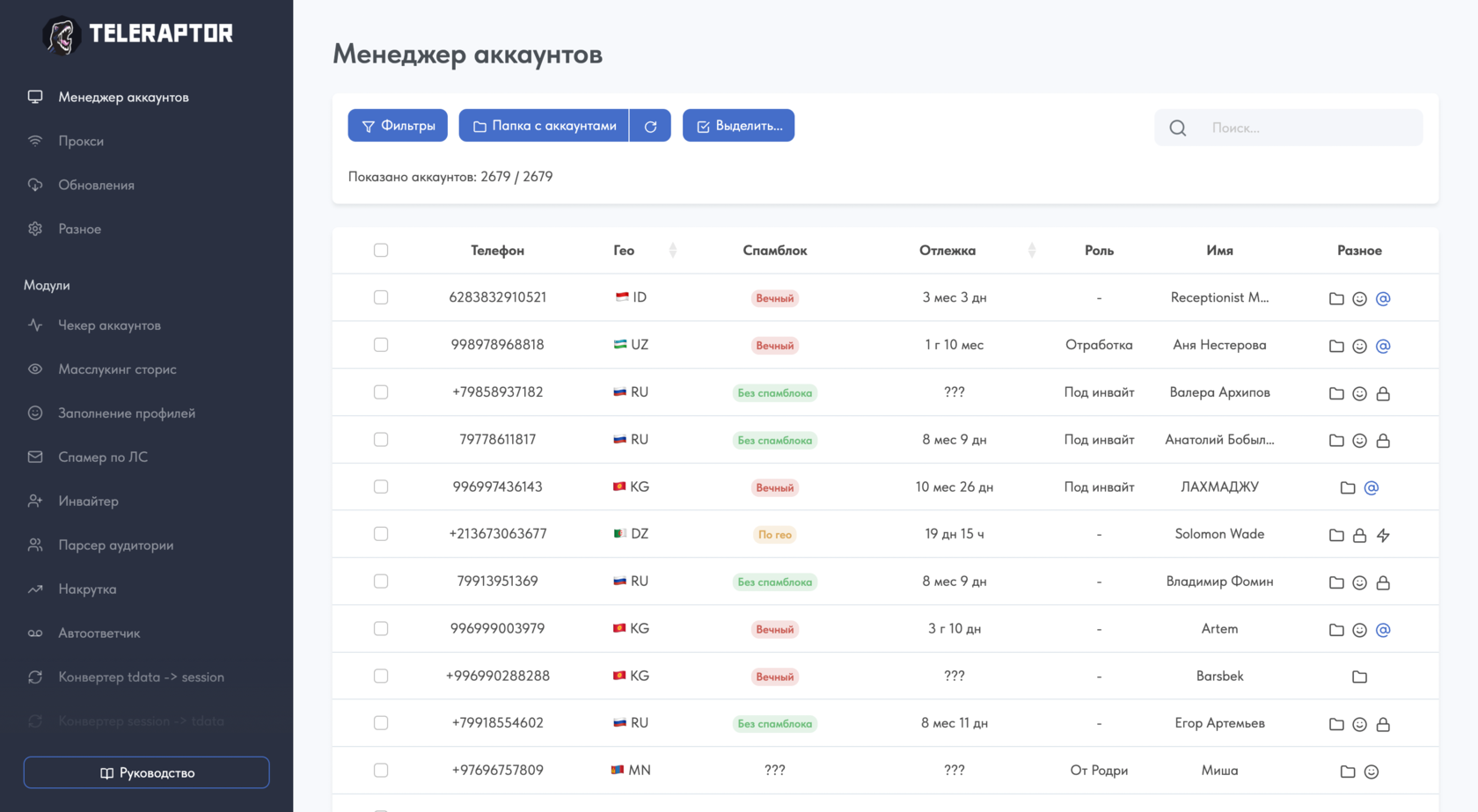The width and height of the screenshot is (1478, 812).
Task: Click lock icon in Егор Артемьев row
Action: coord(1383,724)
